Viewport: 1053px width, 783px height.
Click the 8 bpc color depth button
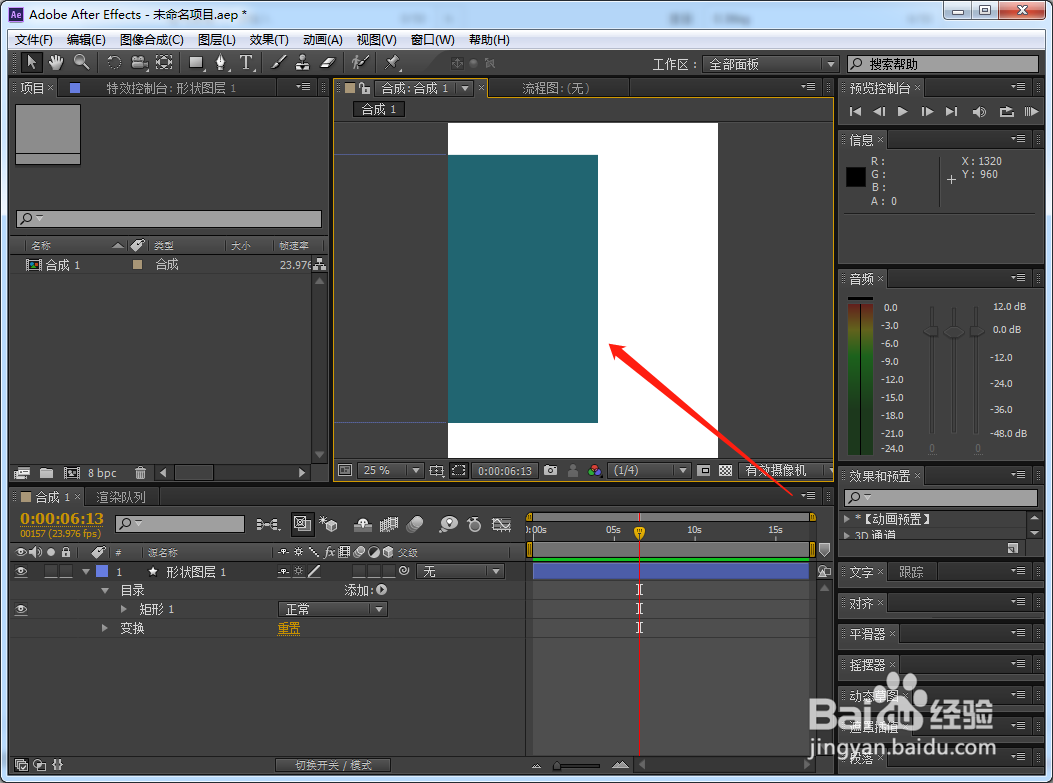point(102,473)
